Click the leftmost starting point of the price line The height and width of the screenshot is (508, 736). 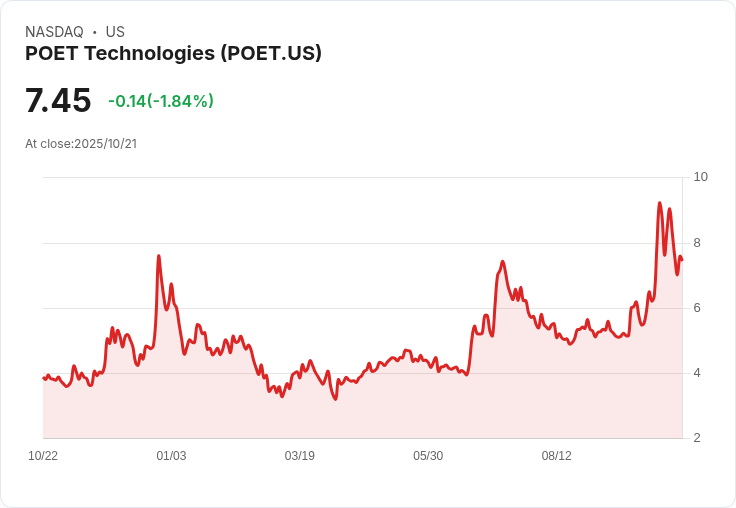click(x=43, y=377)
